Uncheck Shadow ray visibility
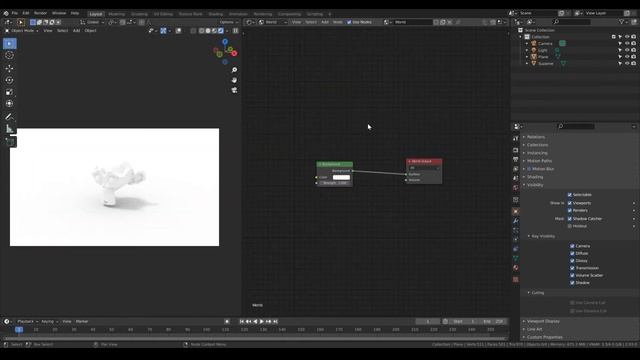 572,283
